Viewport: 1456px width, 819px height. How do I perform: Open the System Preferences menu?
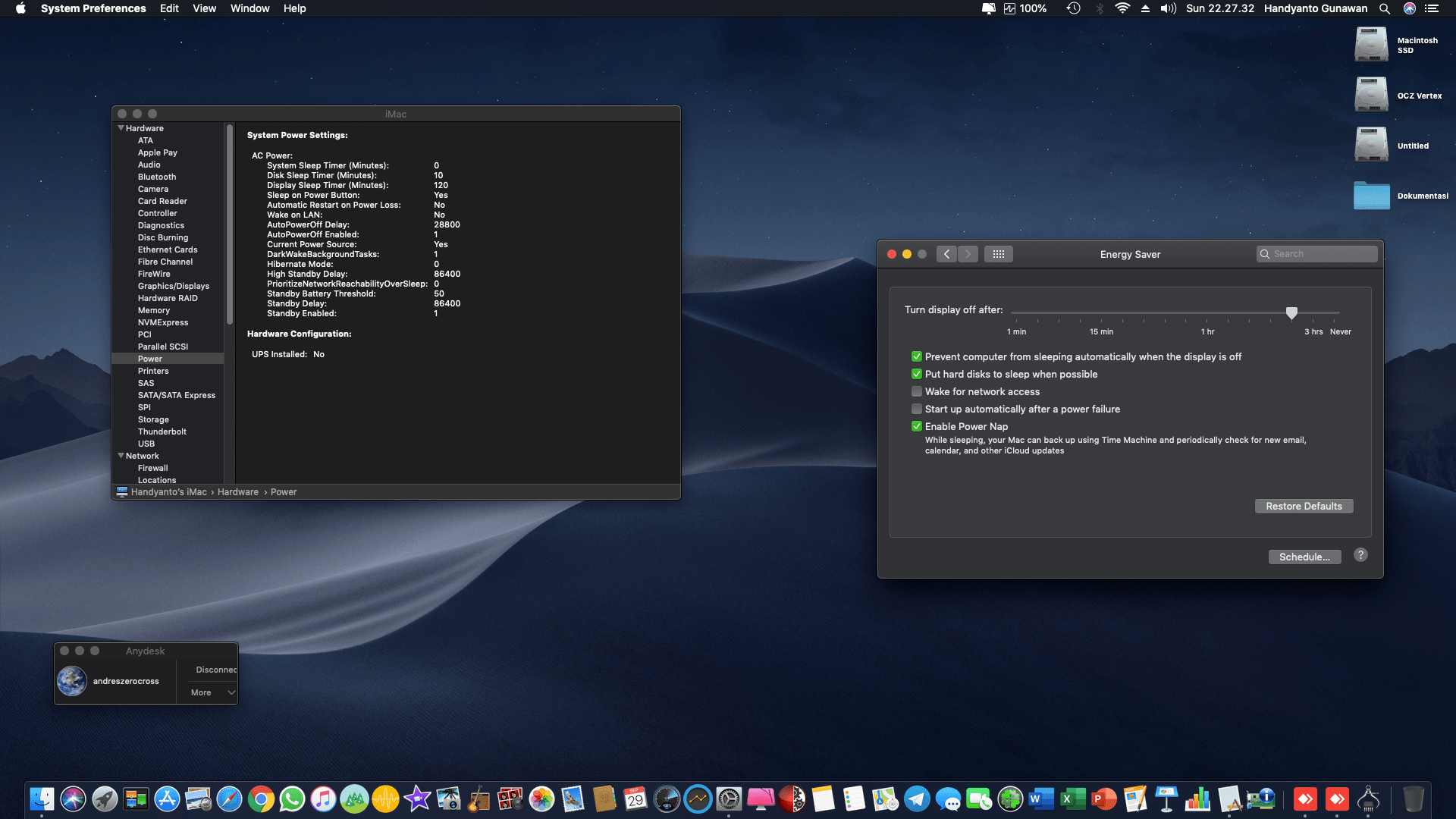pos(94,8)
